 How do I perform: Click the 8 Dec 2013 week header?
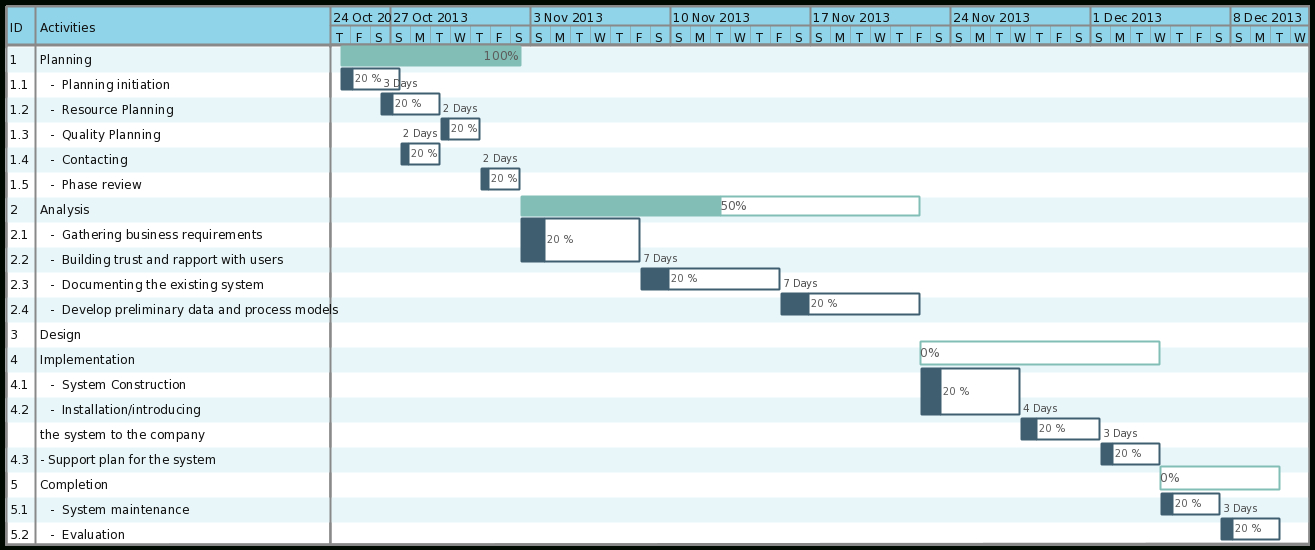pos(1268,17)
